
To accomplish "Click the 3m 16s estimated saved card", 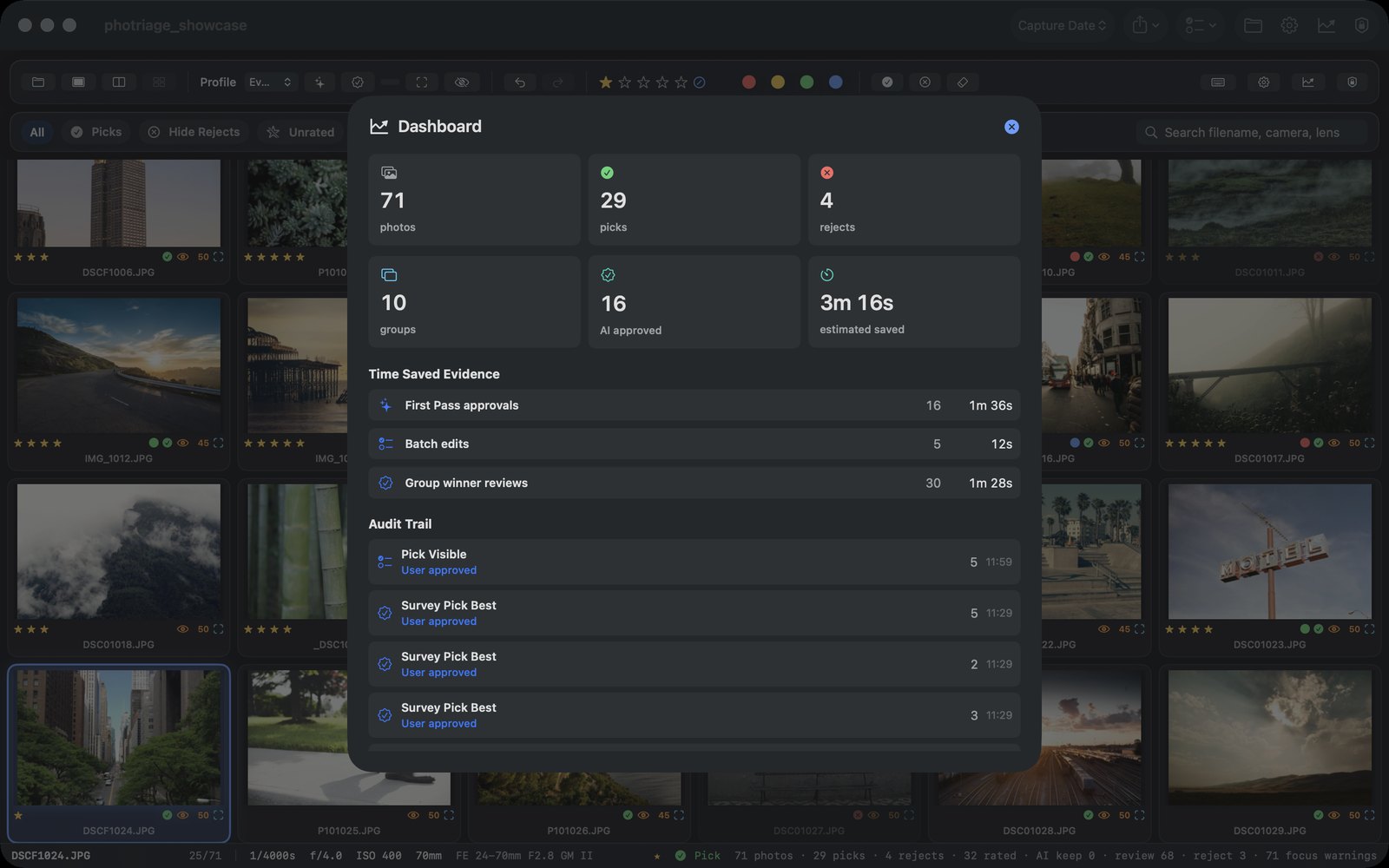I will (914, 302).
